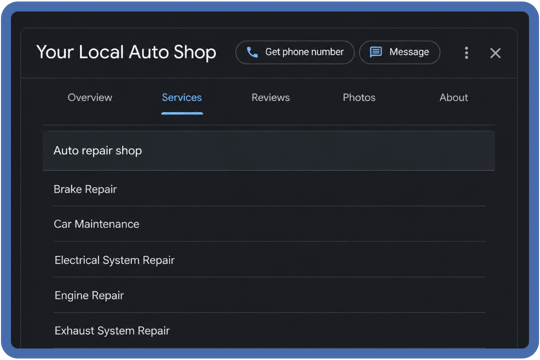Select Exhaust System Repair service

(269, 331)
